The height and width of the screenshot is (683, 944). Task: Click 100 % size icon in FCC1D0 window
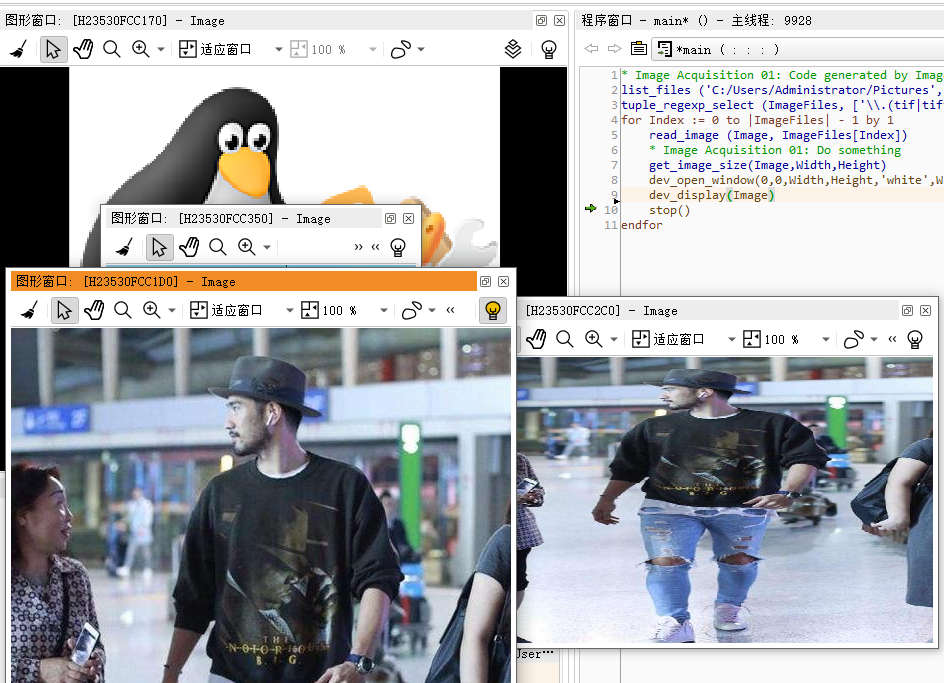(x=309, y=310)
